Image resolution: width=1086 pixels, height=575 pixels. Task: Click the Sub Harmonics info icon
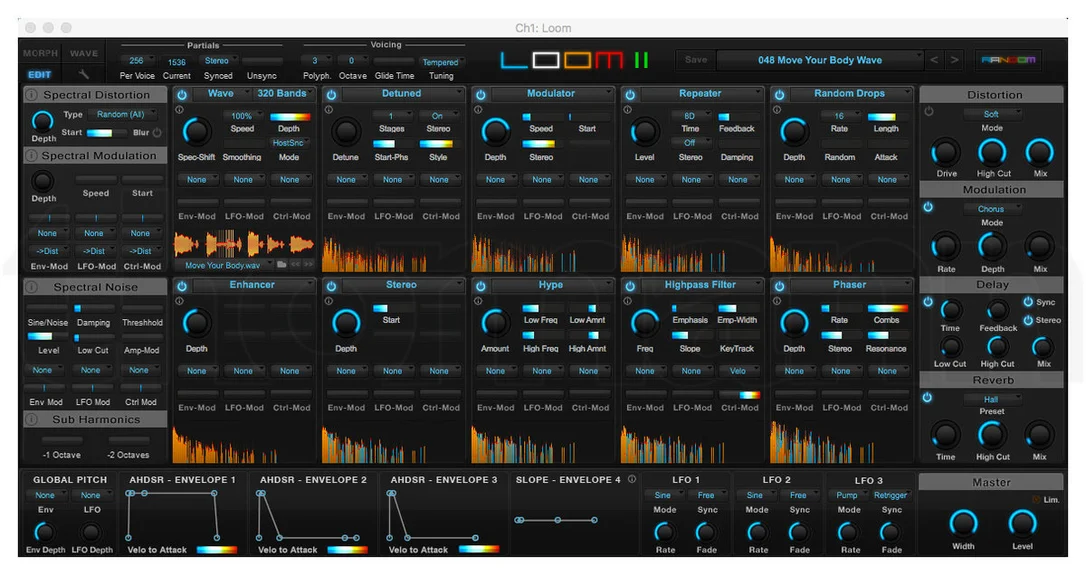tap(32, 419)
